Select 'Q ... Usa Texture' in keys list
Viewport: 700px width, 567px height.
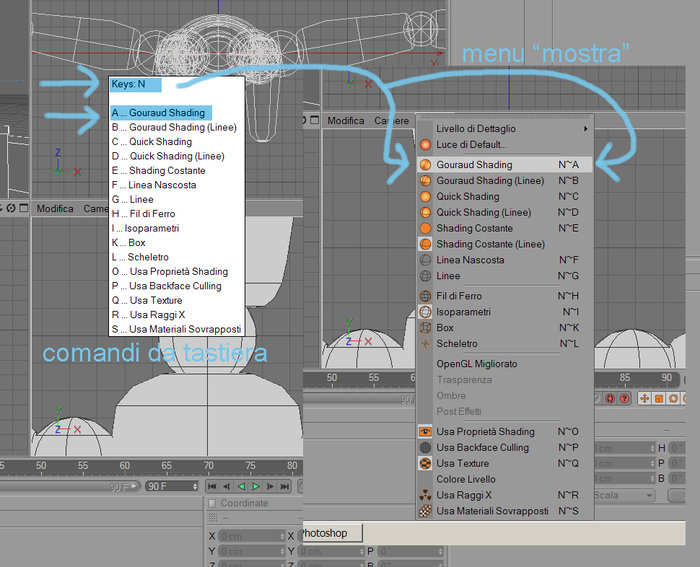[x=147, y=300]
